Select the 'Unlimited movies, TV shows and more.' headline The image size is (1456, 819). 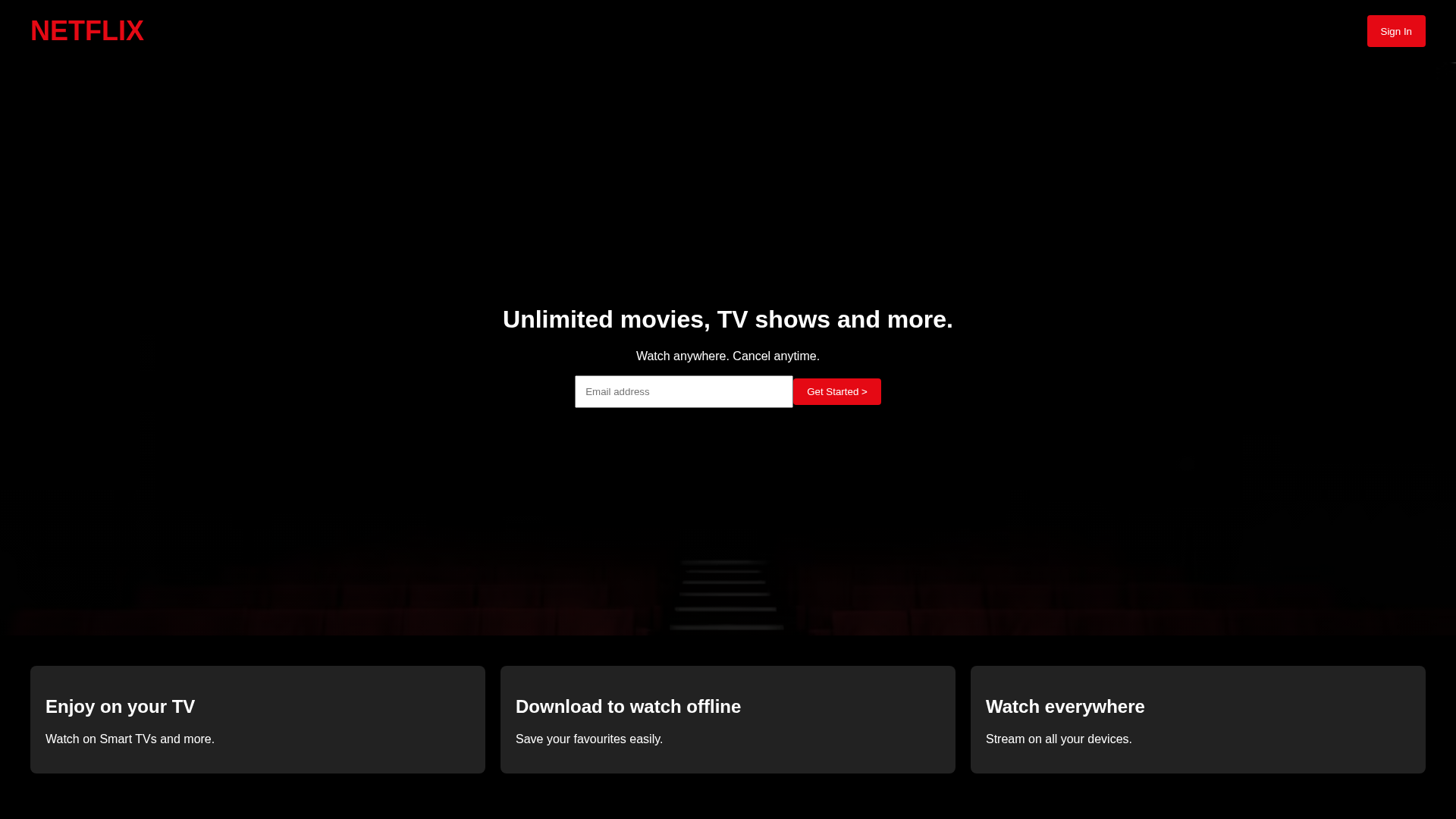[x=728, y=319]
